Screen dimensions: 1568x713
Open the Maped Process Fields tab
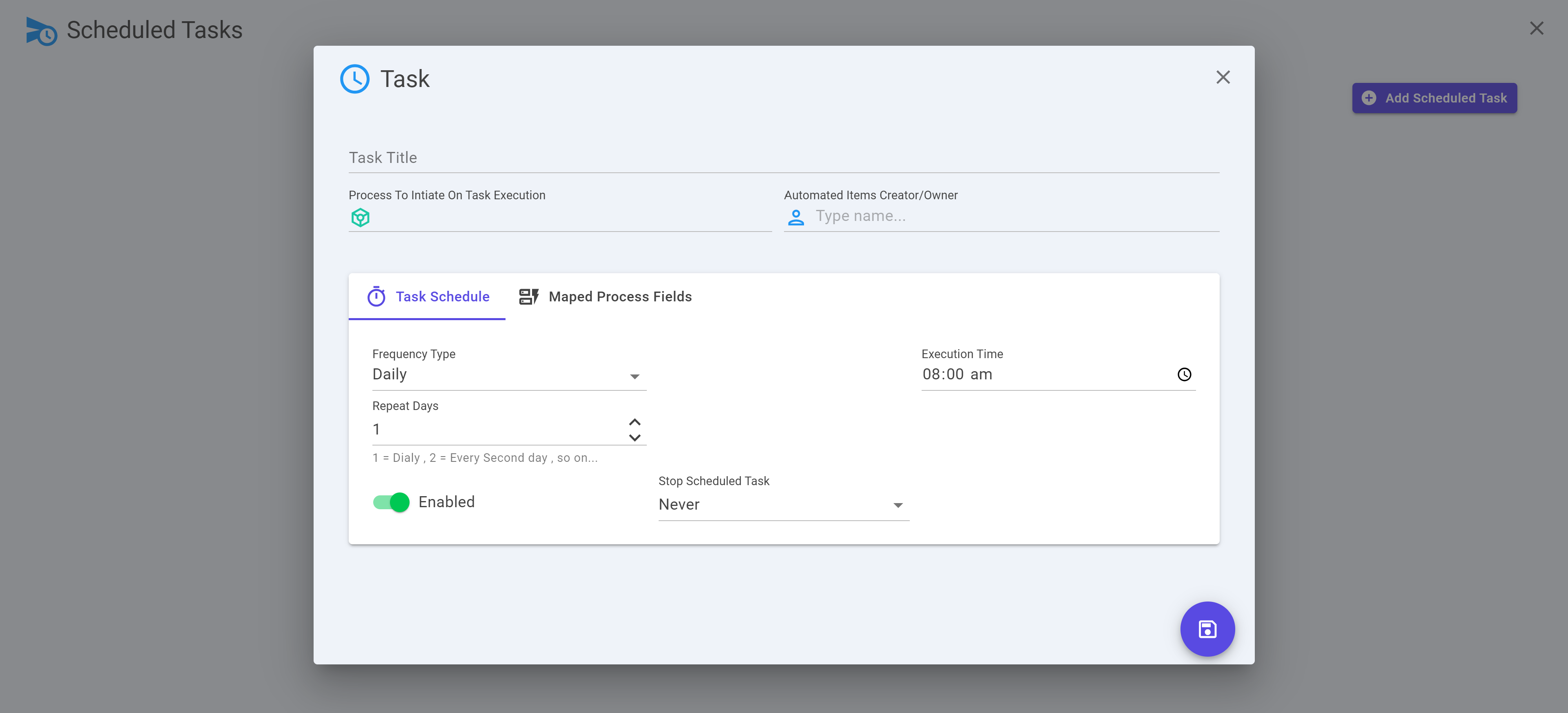coord(605,296)
